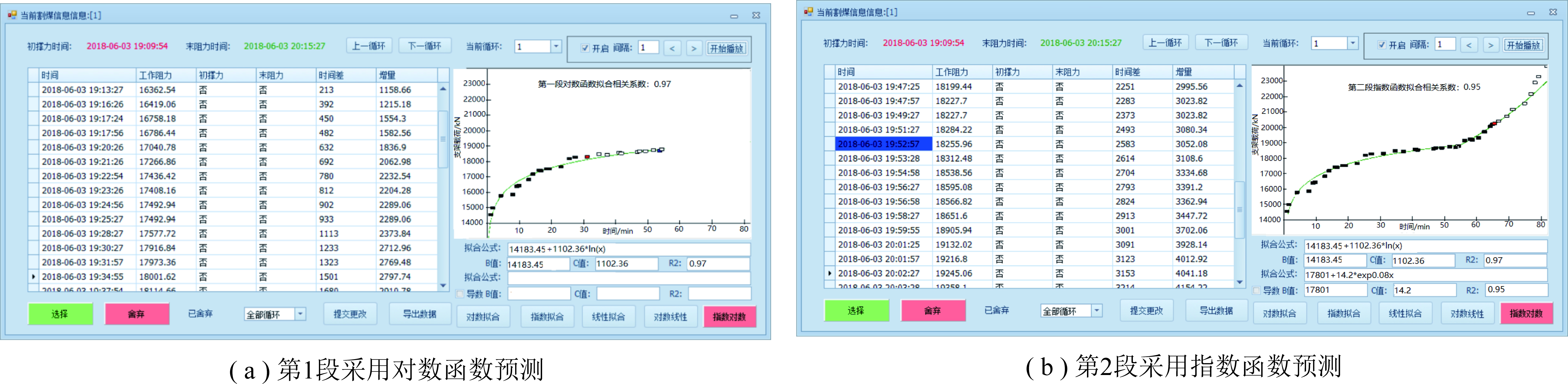Click 提交更改 button in left window
The image size is (1568, 384).
[x=350, y=314]
